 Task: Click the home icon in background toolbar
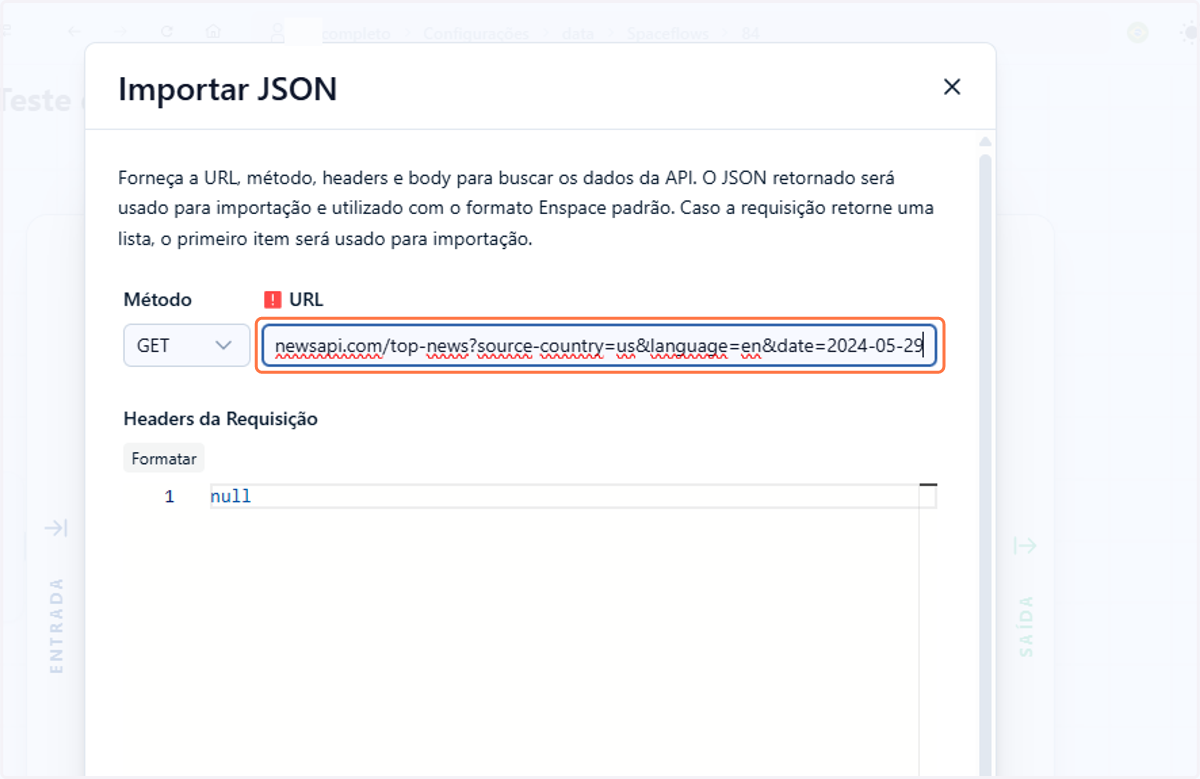point(212,32)
